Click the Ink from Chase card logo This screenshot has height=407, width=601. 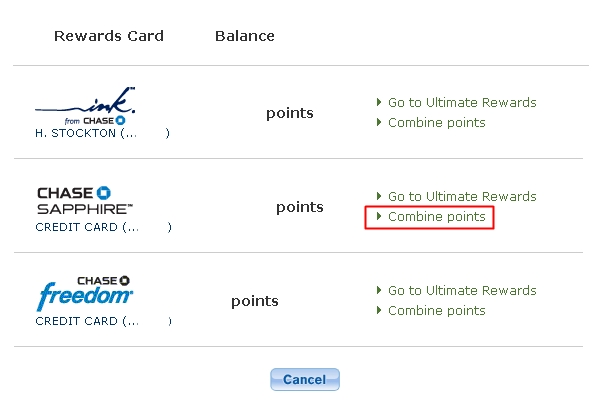[x=85, y=106]
